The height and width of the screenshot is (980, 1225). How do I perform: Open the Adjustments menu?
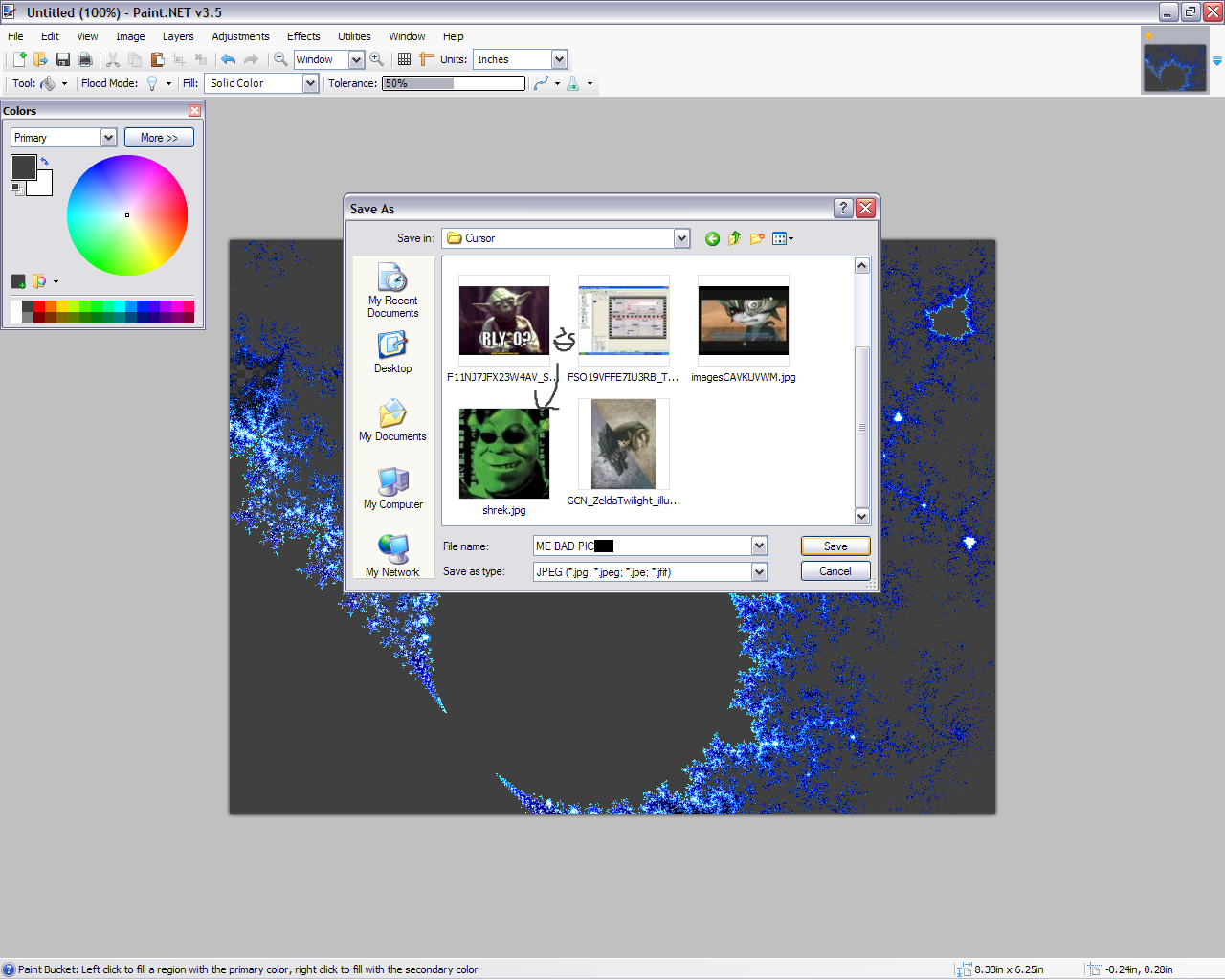point(240,36)
